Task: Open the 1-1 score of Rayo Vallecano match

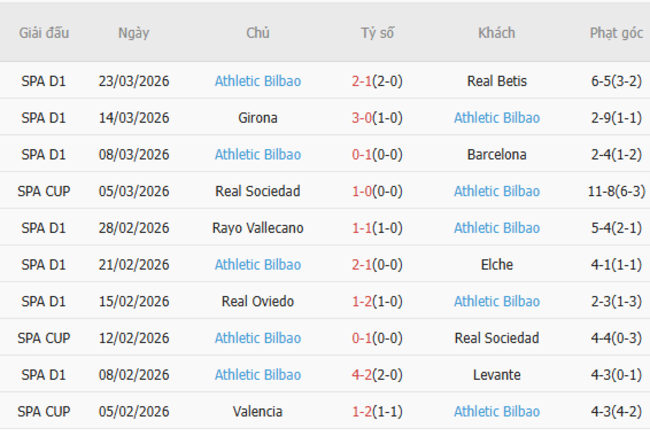Action: pos(362,228)
